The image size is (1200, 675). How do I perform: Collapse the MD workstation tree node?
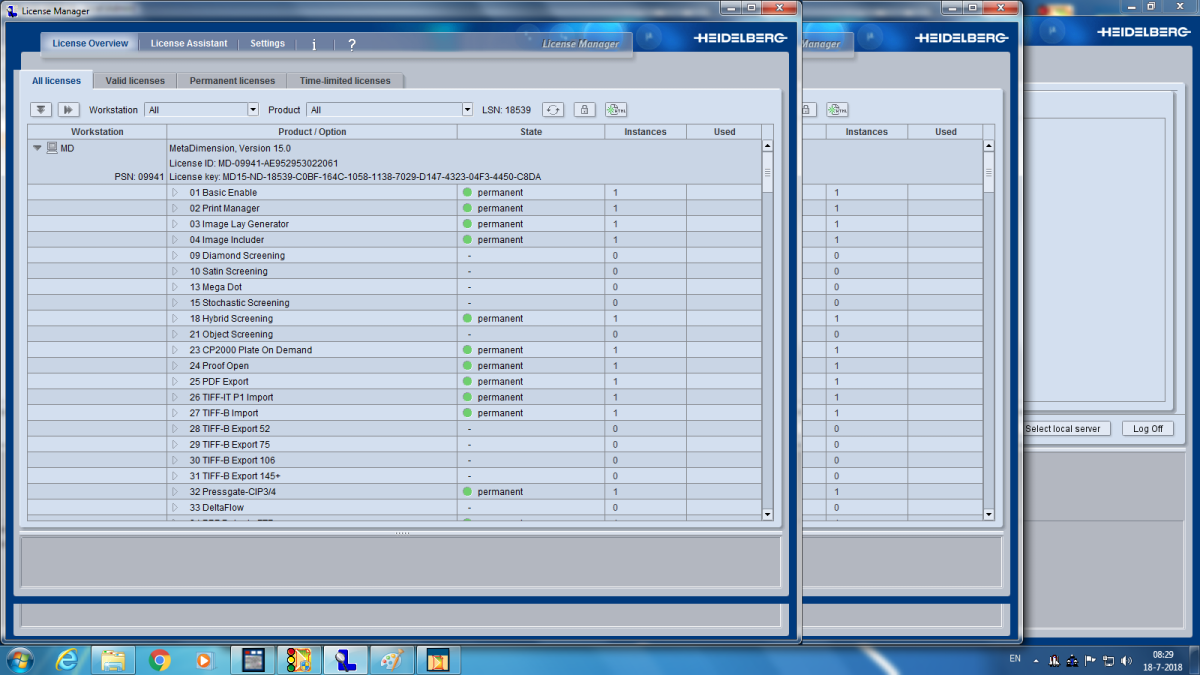37,148
